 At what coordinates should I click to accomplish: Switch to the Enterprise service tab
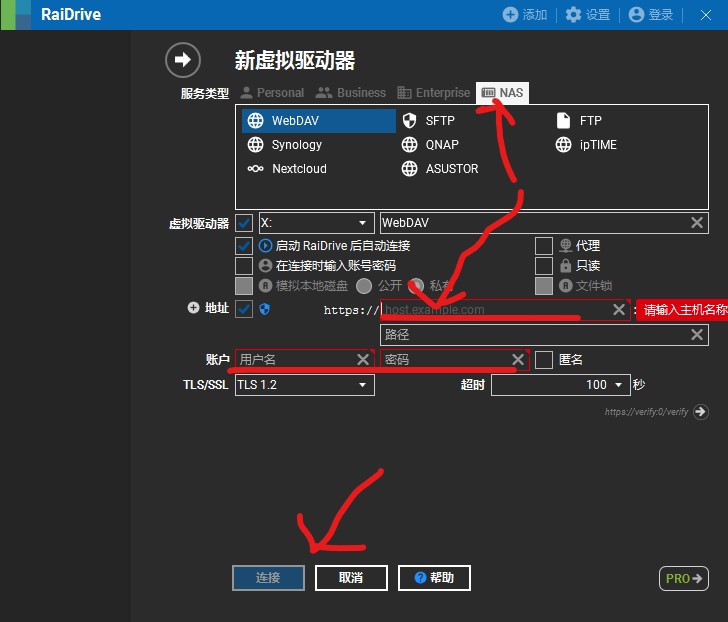(434, 93)
